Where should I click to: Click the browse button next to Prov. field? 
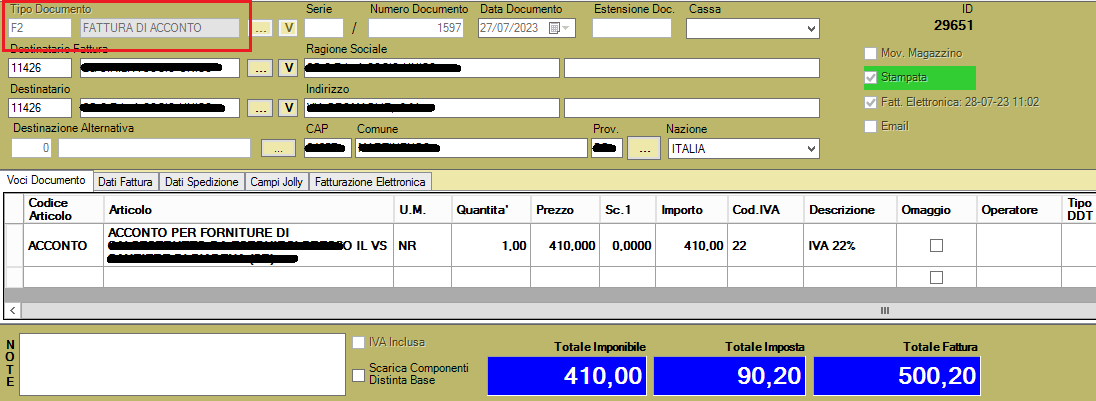tap(644, 148)
